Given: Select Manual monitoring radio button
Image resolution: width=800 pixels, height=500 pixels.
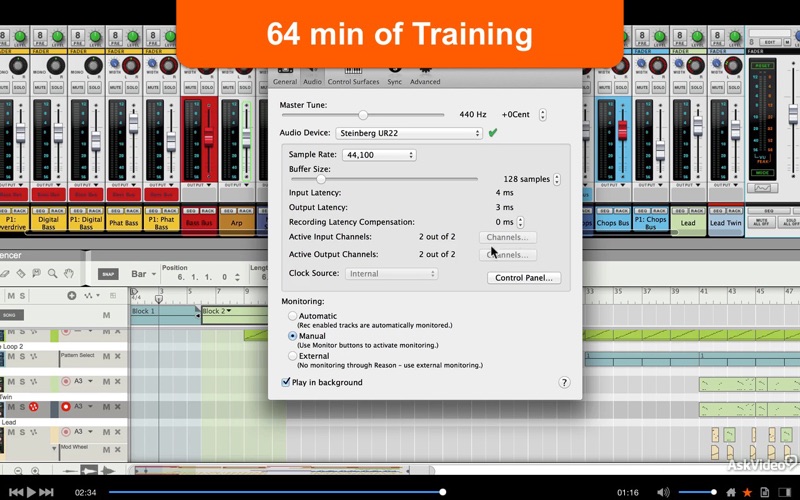Looking at the screenshot, I should click(292, 336).
